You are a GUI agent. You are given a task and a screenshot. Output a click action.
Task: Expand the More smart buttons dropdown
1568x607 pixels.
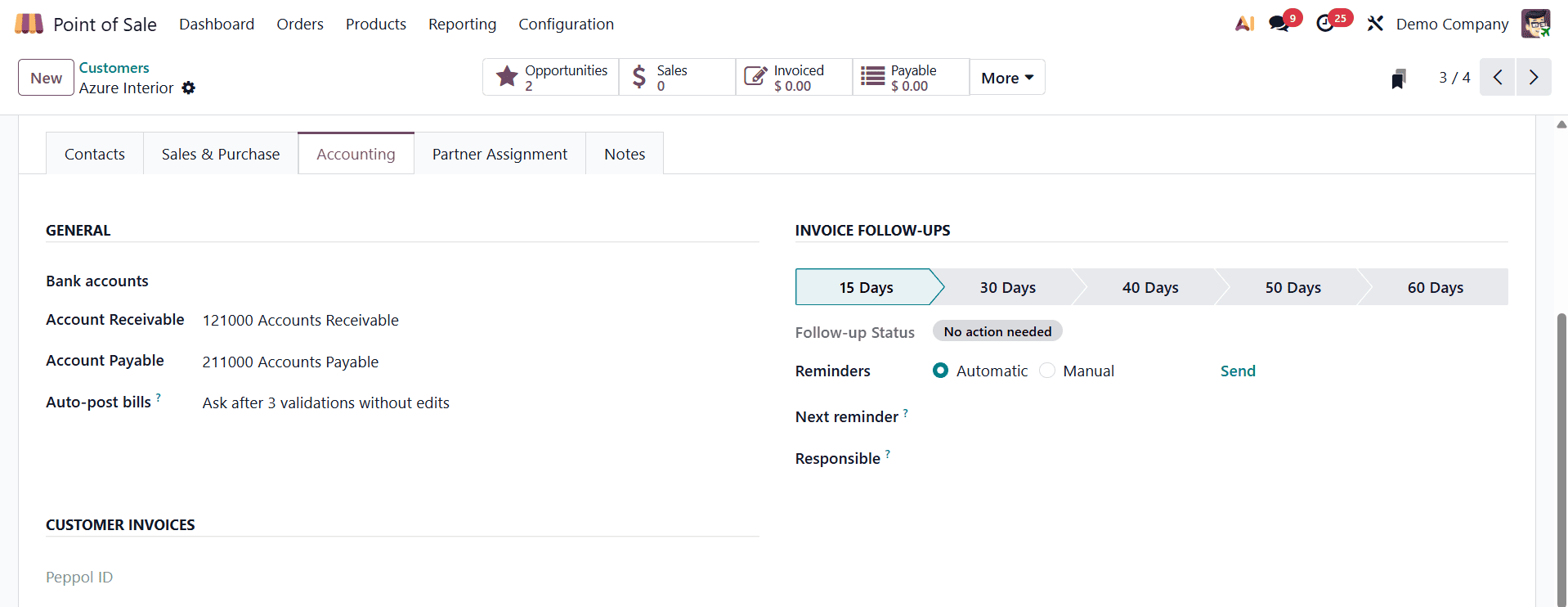[1007, 78]
